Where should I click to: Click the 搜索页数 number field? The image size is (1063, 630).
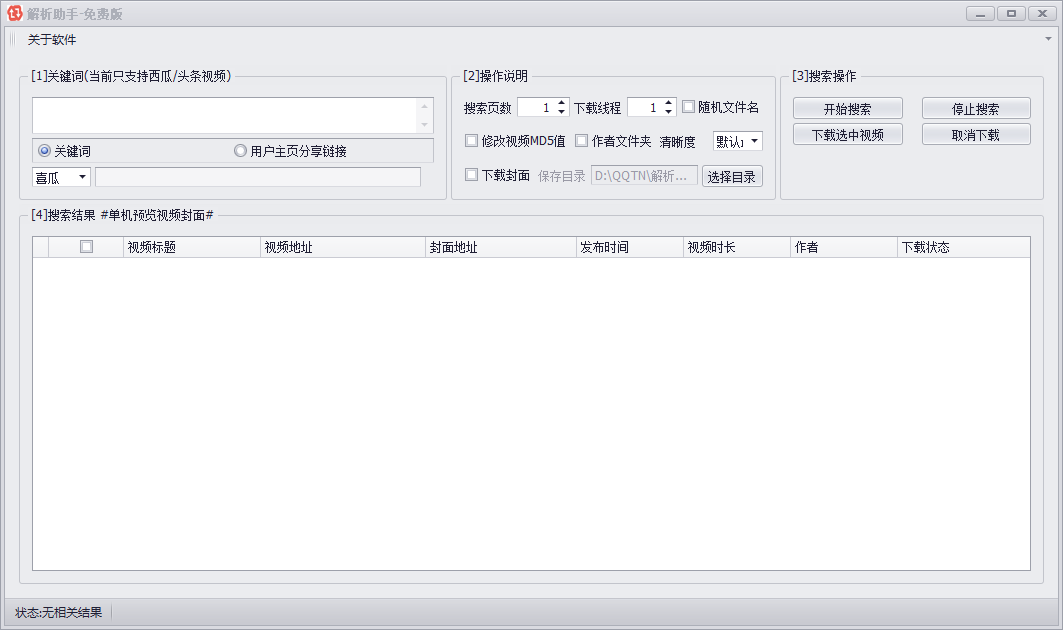coord(536,107)
